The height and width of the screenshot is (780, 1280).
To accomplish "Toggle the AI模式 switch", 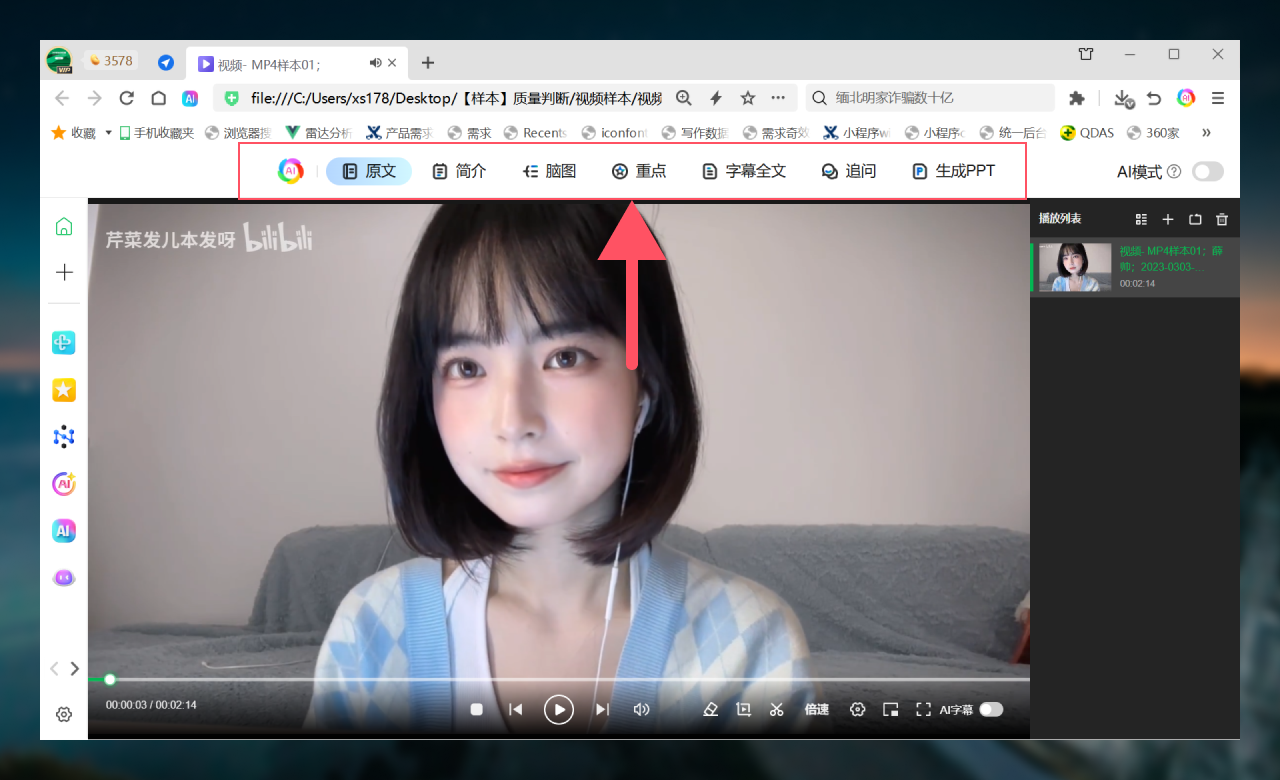I will tap(1207, 172).
